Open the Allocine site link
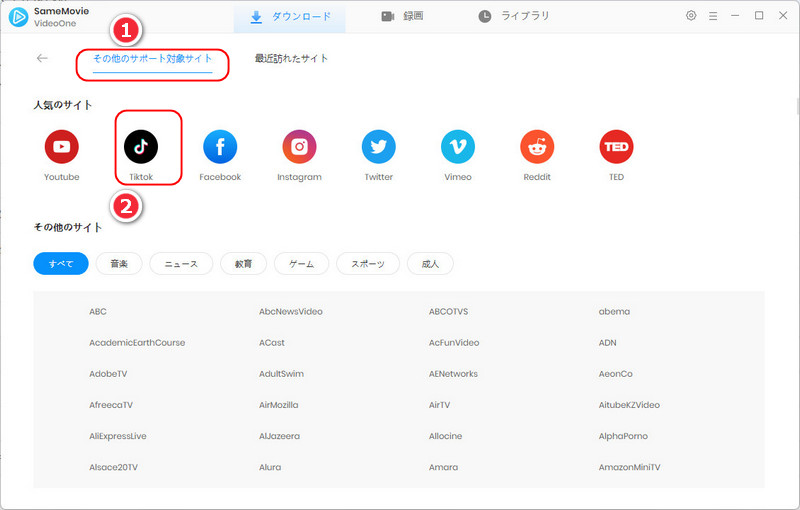The width and height of the screenshot is (800, 510). coord(445,436)
